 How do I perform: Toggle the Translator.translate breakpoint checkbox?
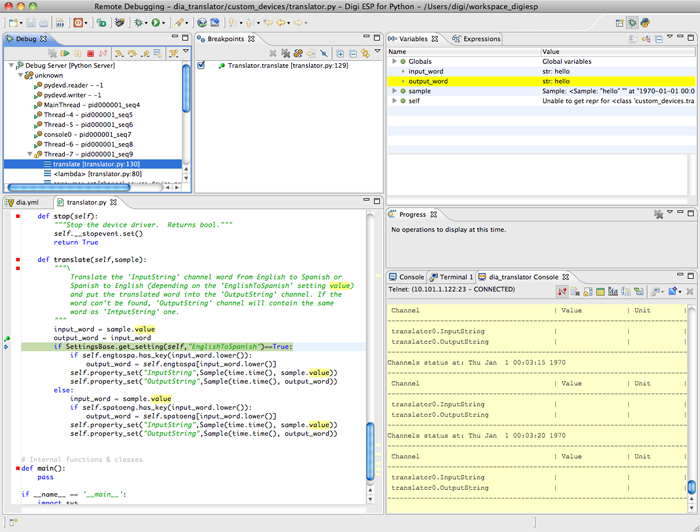(201, 66)
